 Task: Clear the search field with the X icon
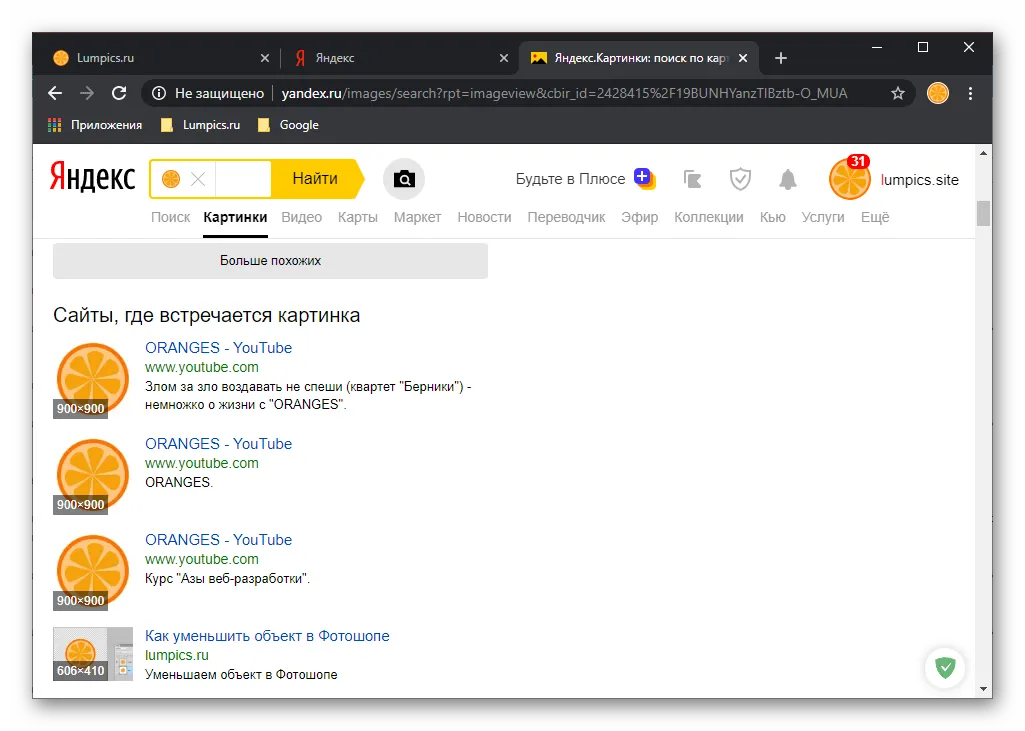click(x=197, y=179)
